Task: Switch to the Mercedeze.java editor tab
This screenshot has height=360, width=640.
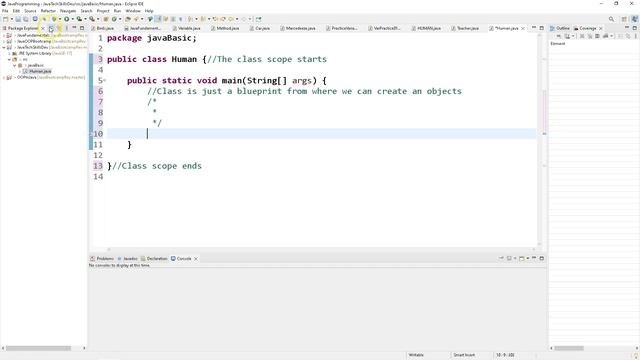Action: point(298,28)
